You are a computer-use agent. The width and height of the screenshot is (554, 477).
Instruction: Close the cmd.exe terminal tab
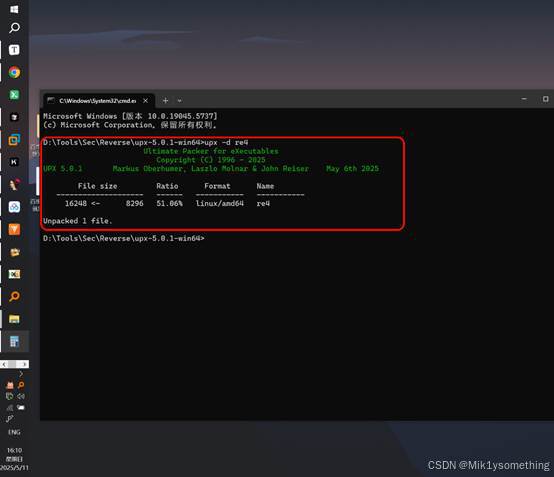tap(146, 101)
